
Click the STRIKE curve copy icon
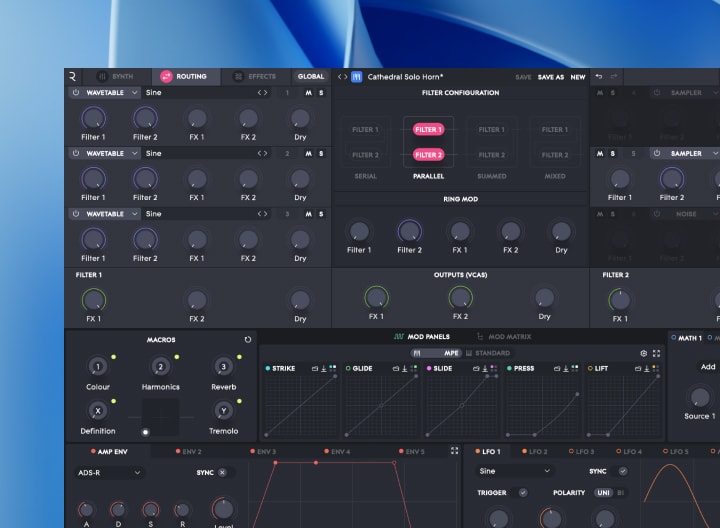[315, 368]
